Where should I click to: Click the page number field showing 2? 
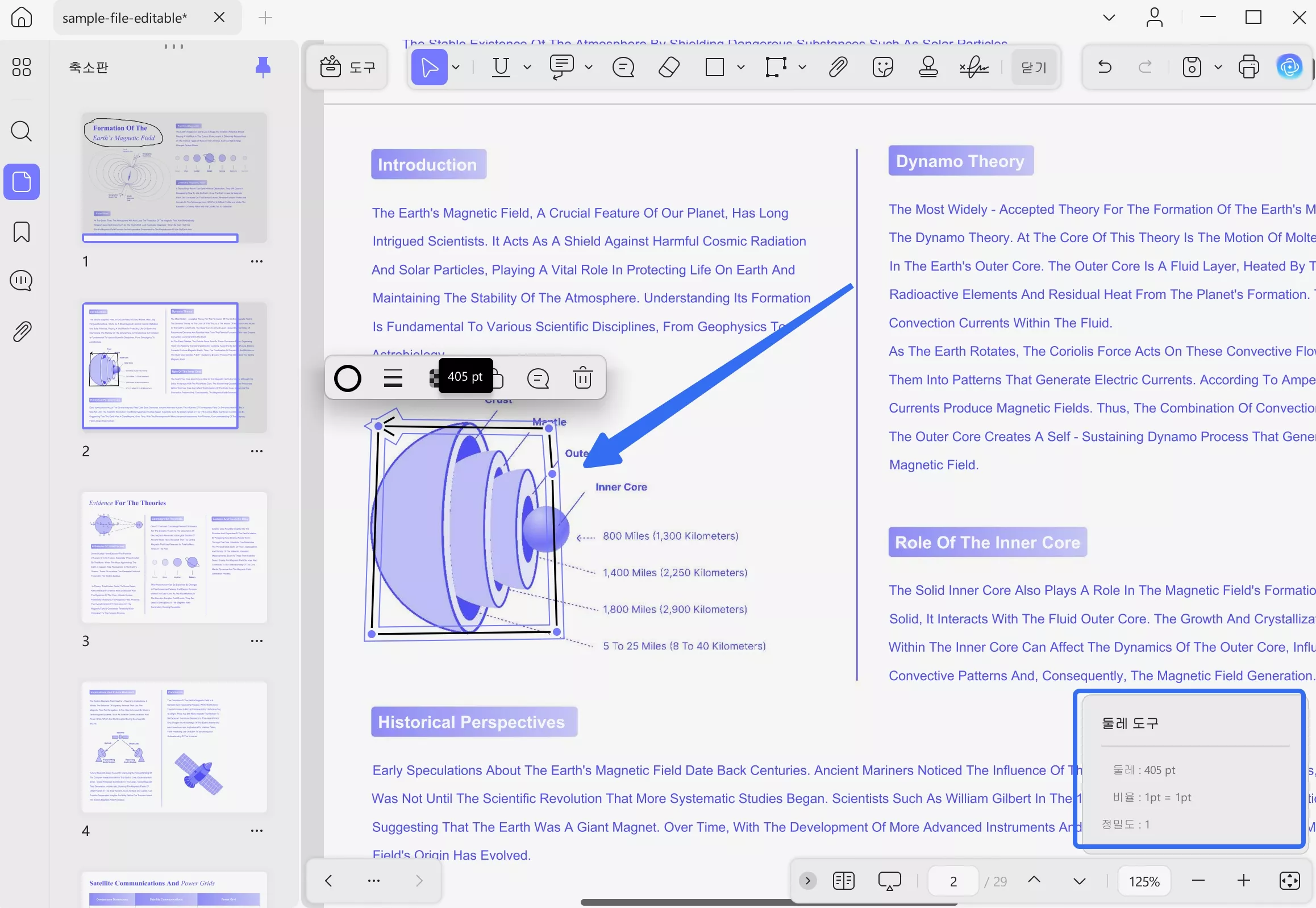[953, 881]
